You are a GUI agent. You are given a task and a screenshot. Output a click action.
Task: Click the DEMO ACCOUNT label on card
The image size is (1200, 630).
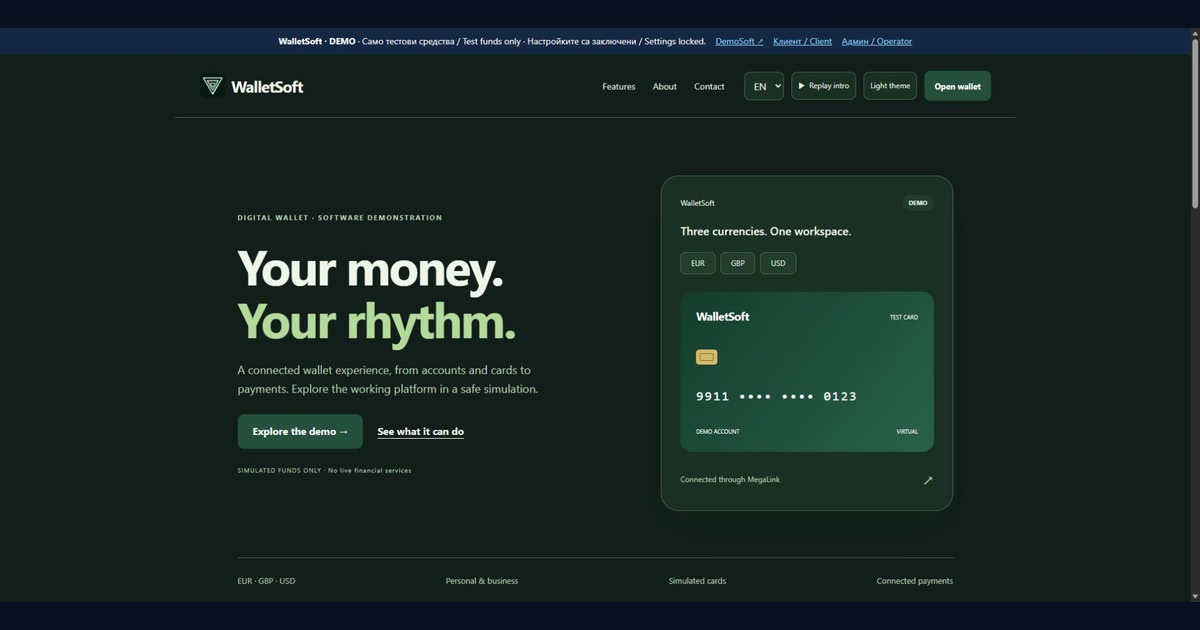pyautogui.click(x=718, y=432)
